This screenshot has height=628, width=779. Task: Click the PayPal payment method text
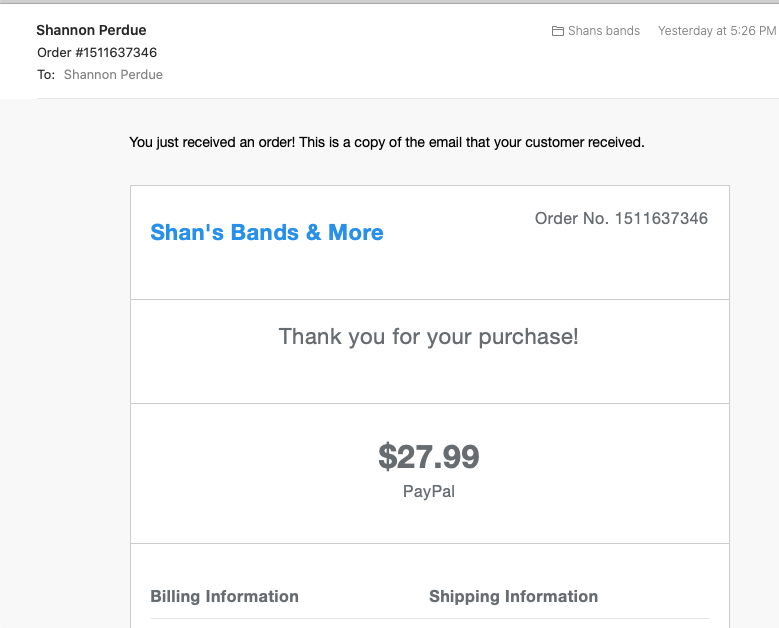point(428,491)
